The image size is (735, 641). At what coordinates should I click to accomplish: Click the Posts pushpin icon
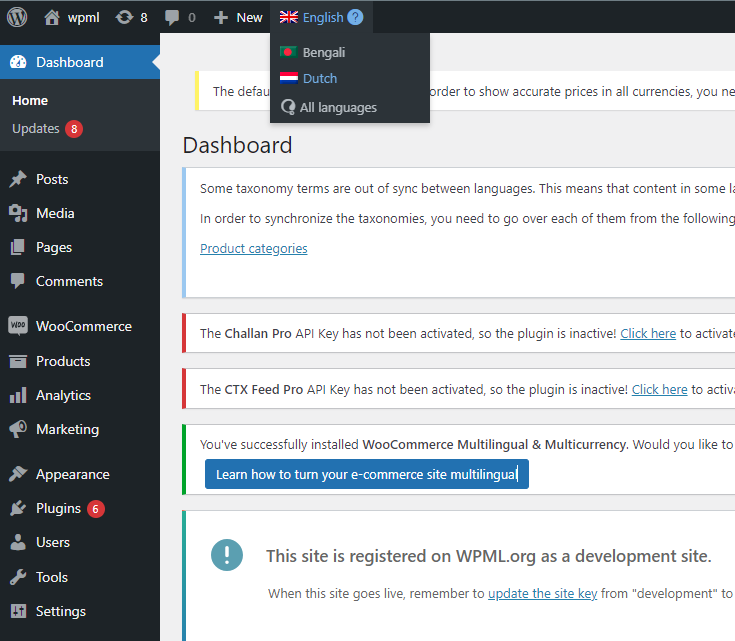click(x=18, y=179)
